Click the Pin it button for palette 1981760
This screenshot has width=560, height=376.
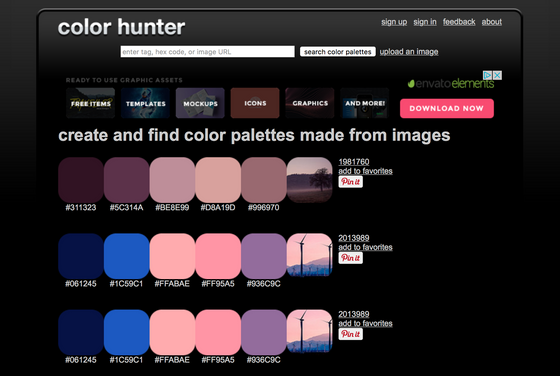click(351, 182)
